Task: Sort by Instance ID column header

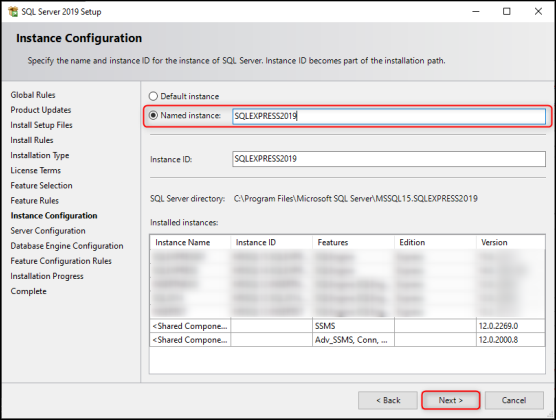Action: 272,242
